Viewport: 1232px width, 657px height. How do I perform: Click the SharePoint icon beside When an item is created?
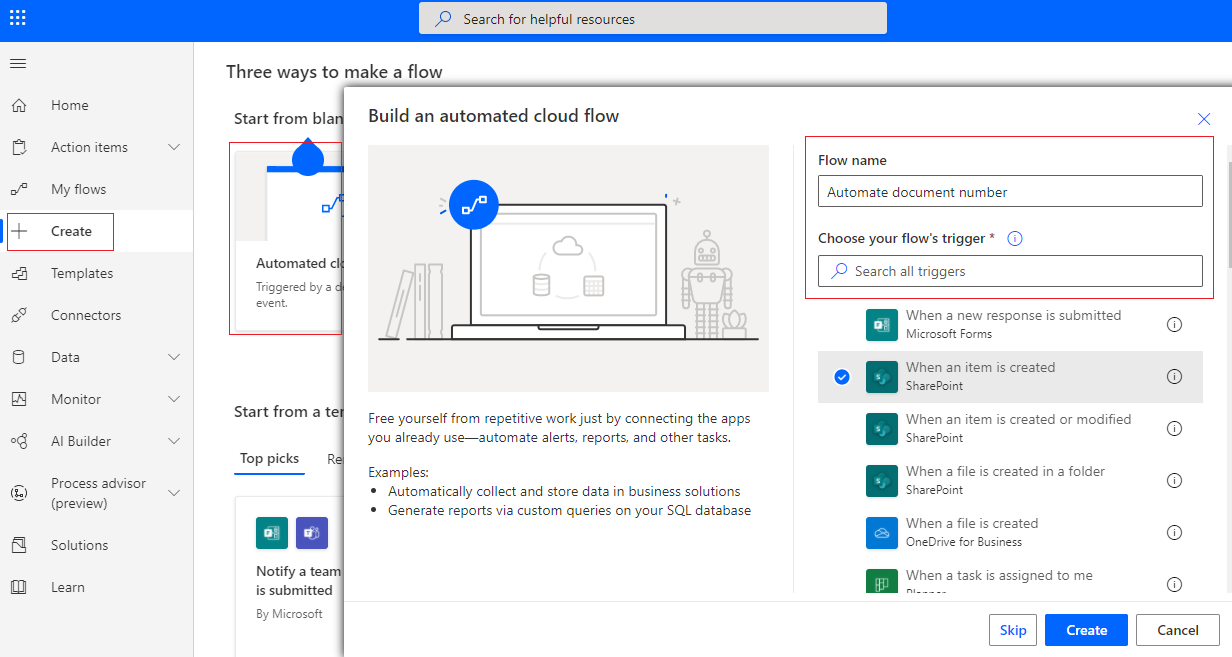[x=881, y=377]
